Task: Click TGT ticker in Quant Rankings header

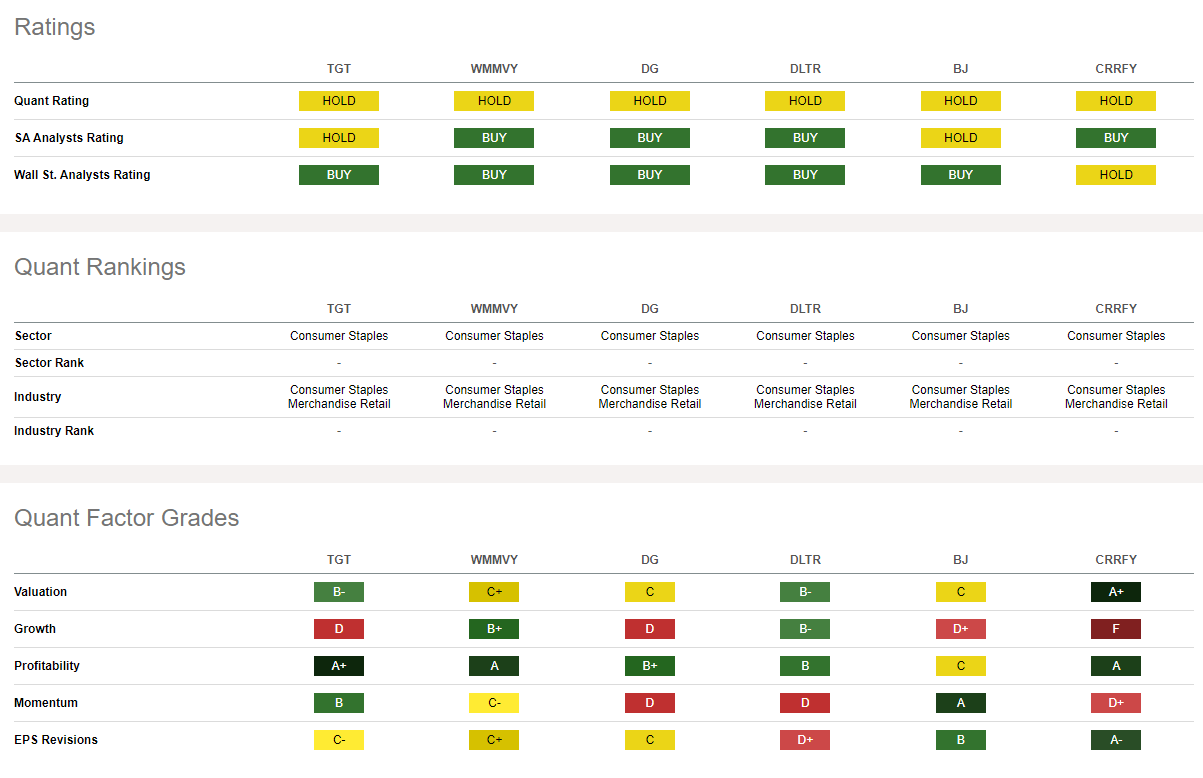Action: tap(339, 309)
